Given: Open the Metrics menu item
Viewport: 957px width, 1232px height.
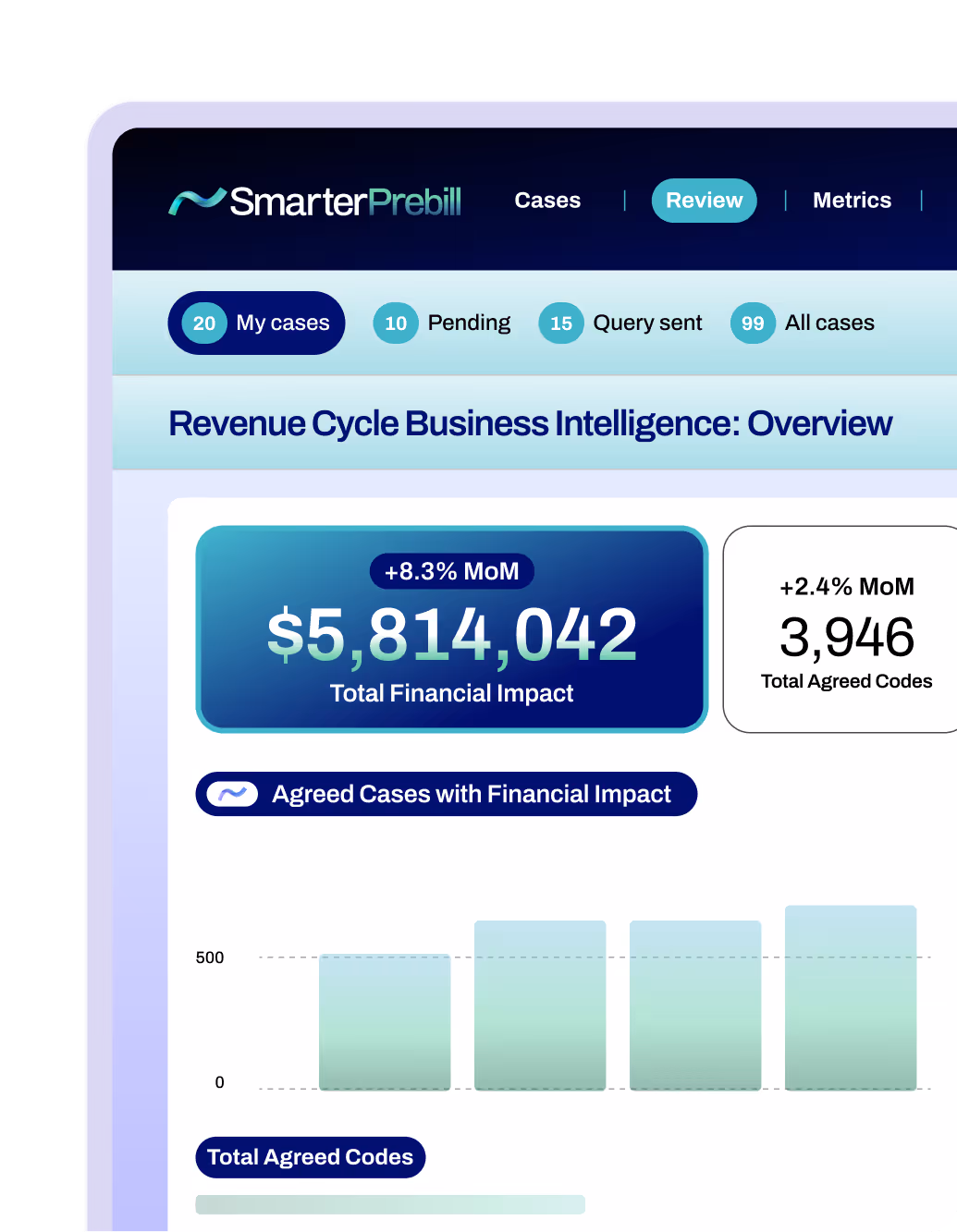Looking at the screenshot, I should [852, 201].
